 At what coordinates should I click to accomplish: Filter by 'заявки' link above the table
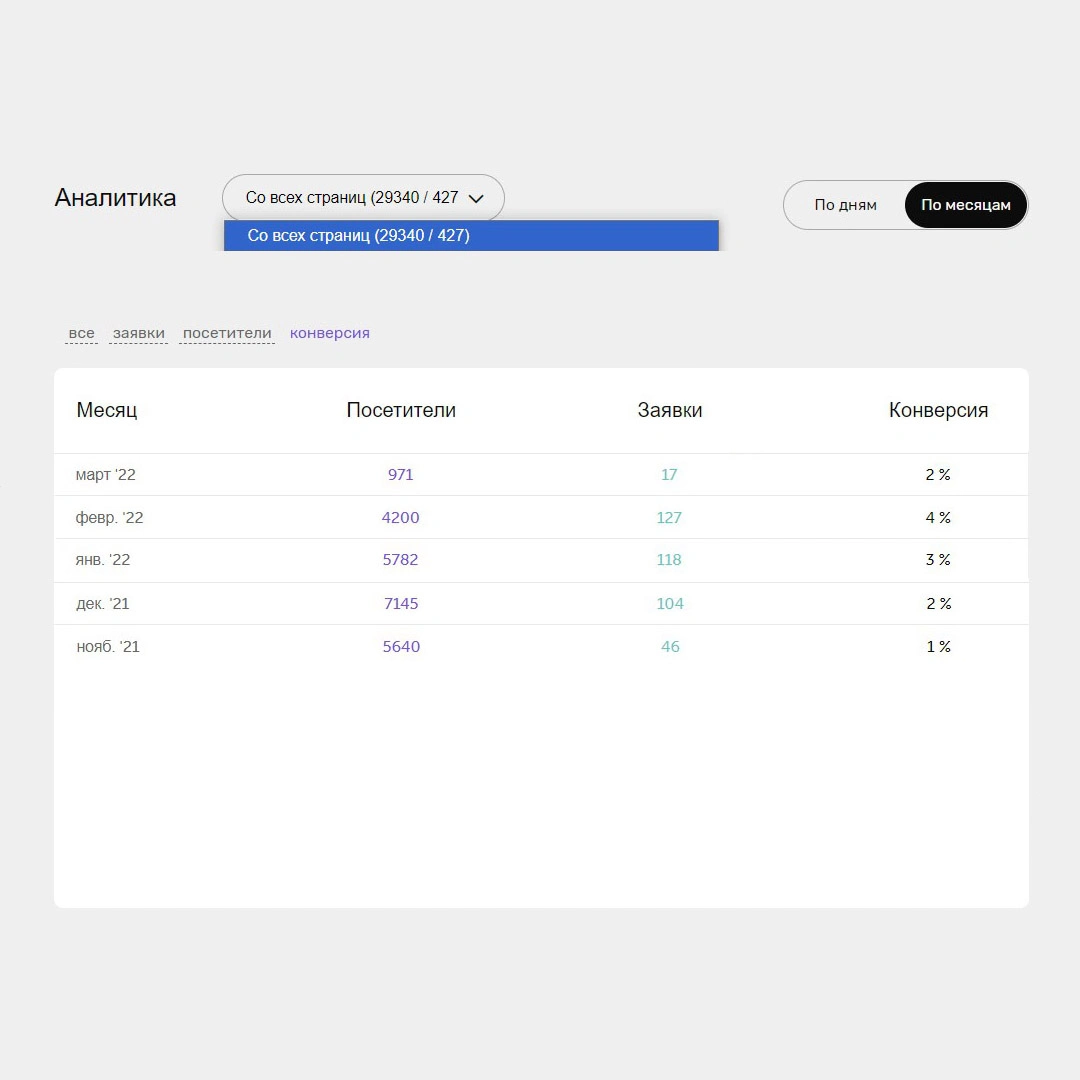[x=138, y=333]
